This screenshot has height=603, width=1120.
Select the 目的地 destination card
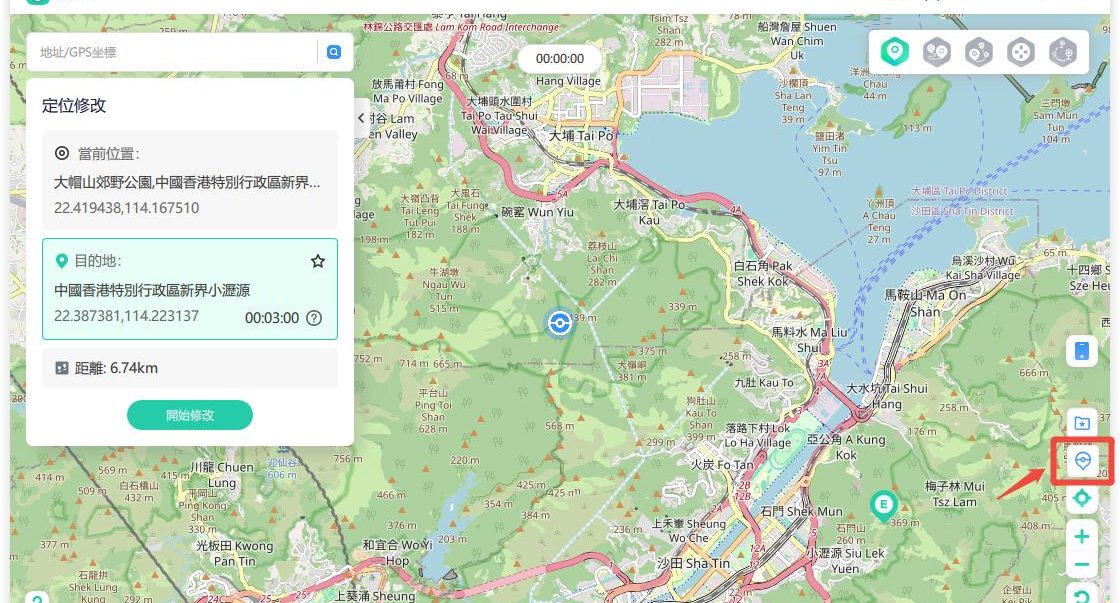tap(189, 289)
